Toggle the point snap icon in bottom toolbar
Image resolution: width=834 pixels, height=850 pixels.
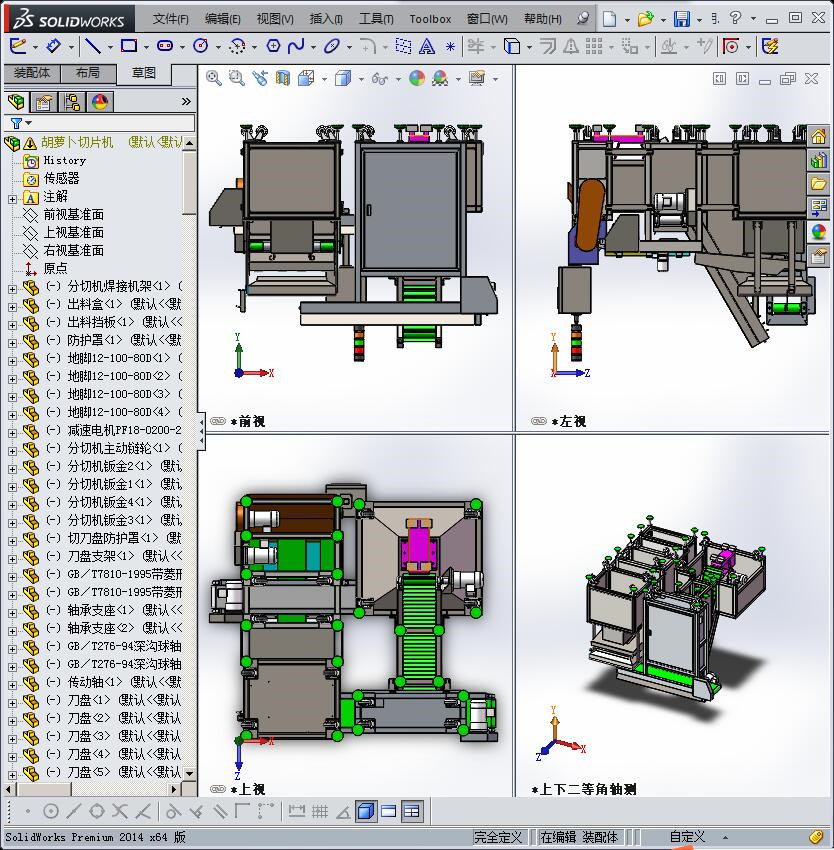click(x=28, y=811)
